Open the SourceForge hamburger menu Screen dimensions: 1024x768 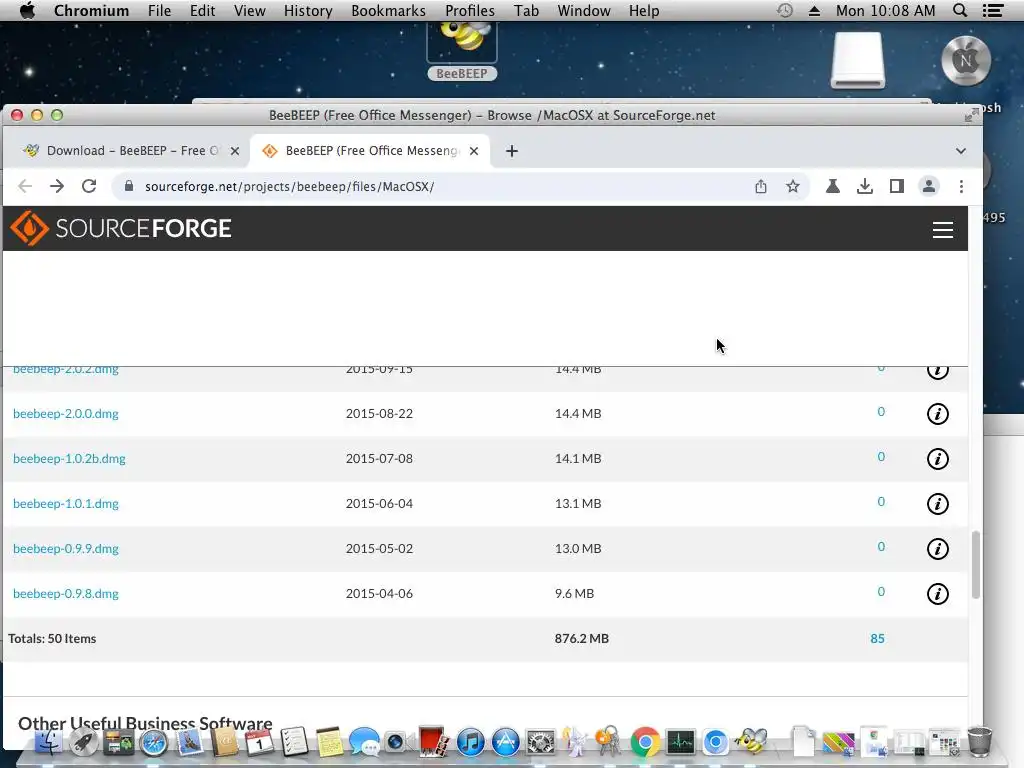click(x=942, y=229)
